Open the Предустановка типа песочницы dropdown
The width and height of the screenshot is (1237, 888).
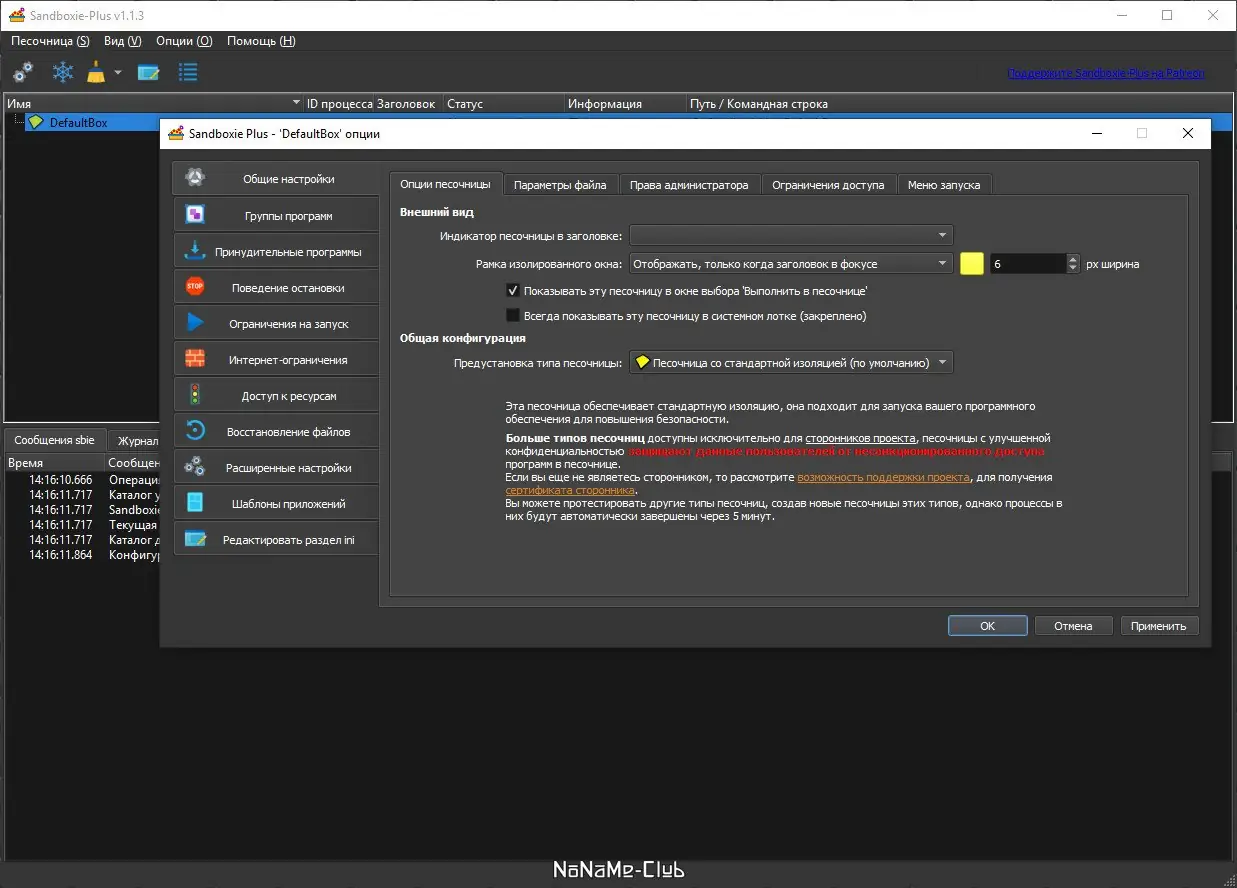coord(790,362)
